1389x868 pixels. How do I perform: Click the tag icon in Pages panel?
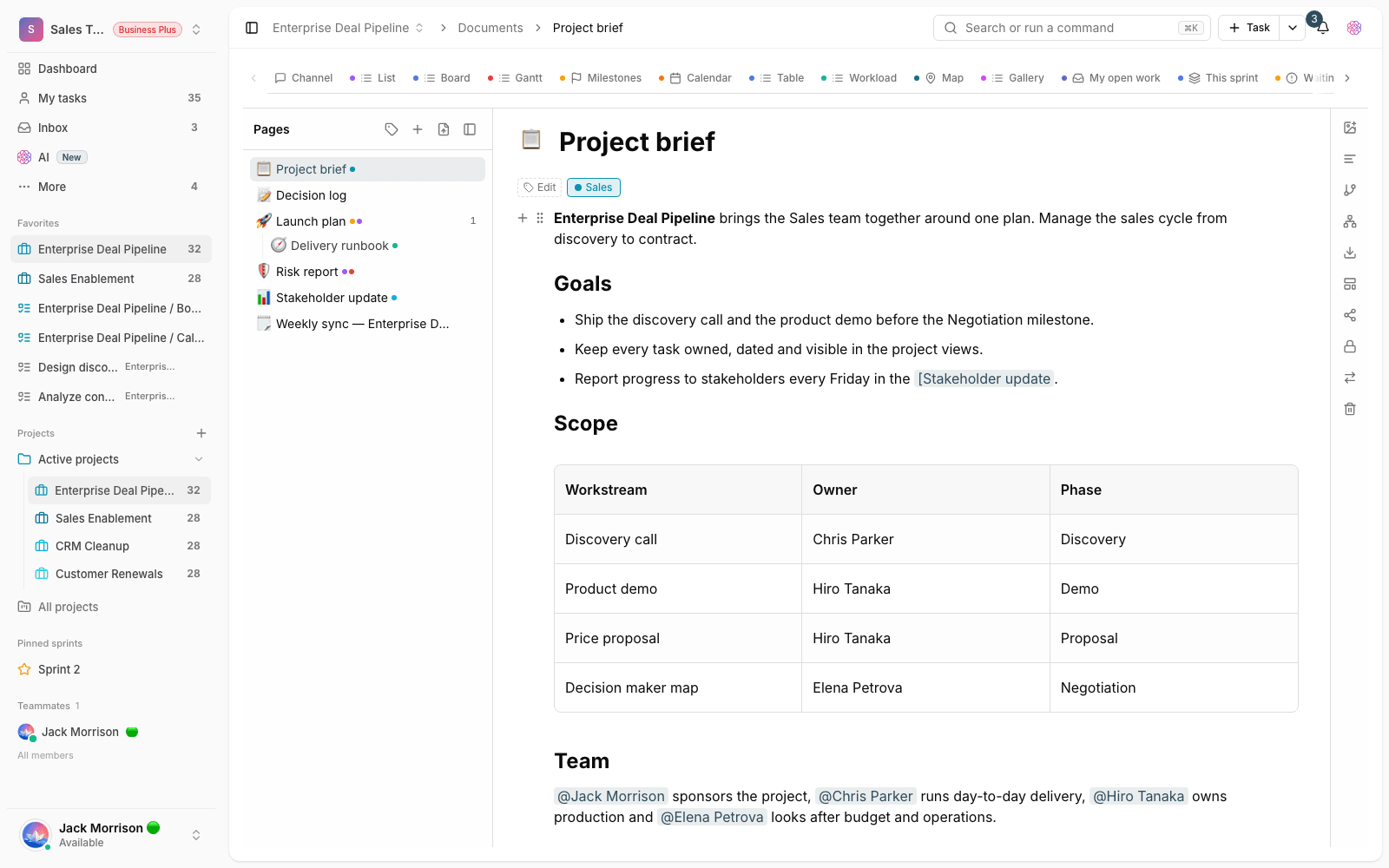coord(392,129)
